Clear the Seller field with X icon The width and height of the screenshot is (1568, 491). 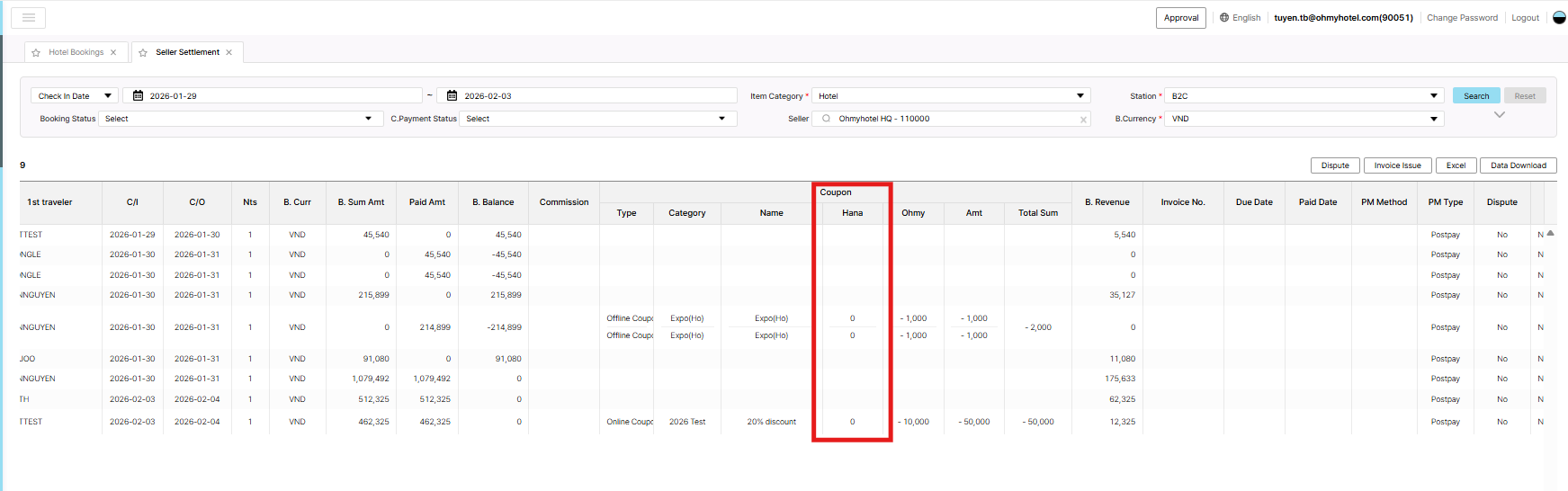pos(1083,120)
